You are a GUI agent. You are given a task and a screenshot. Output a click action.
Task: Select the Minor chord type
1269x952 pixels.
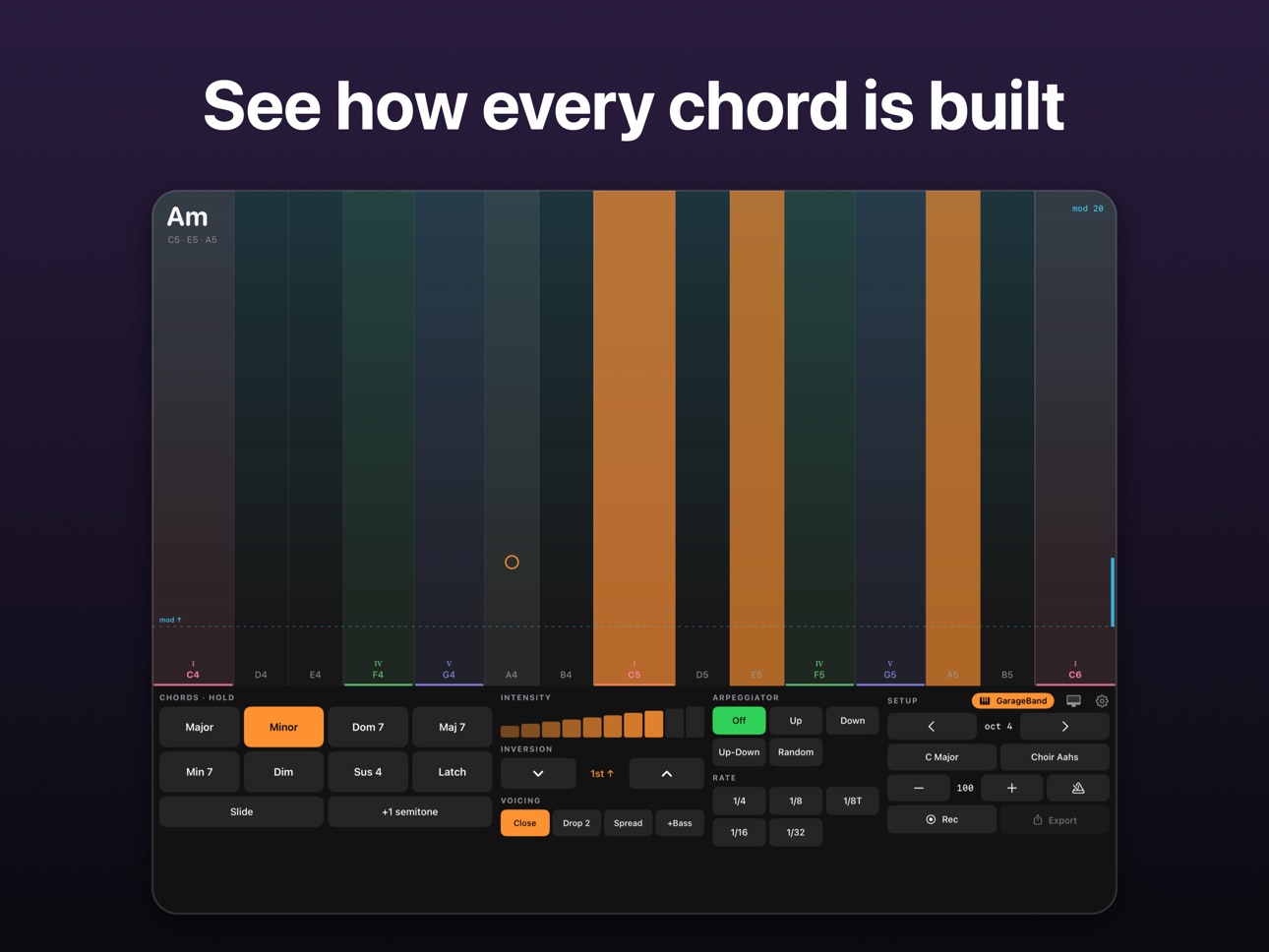[283, 727]
